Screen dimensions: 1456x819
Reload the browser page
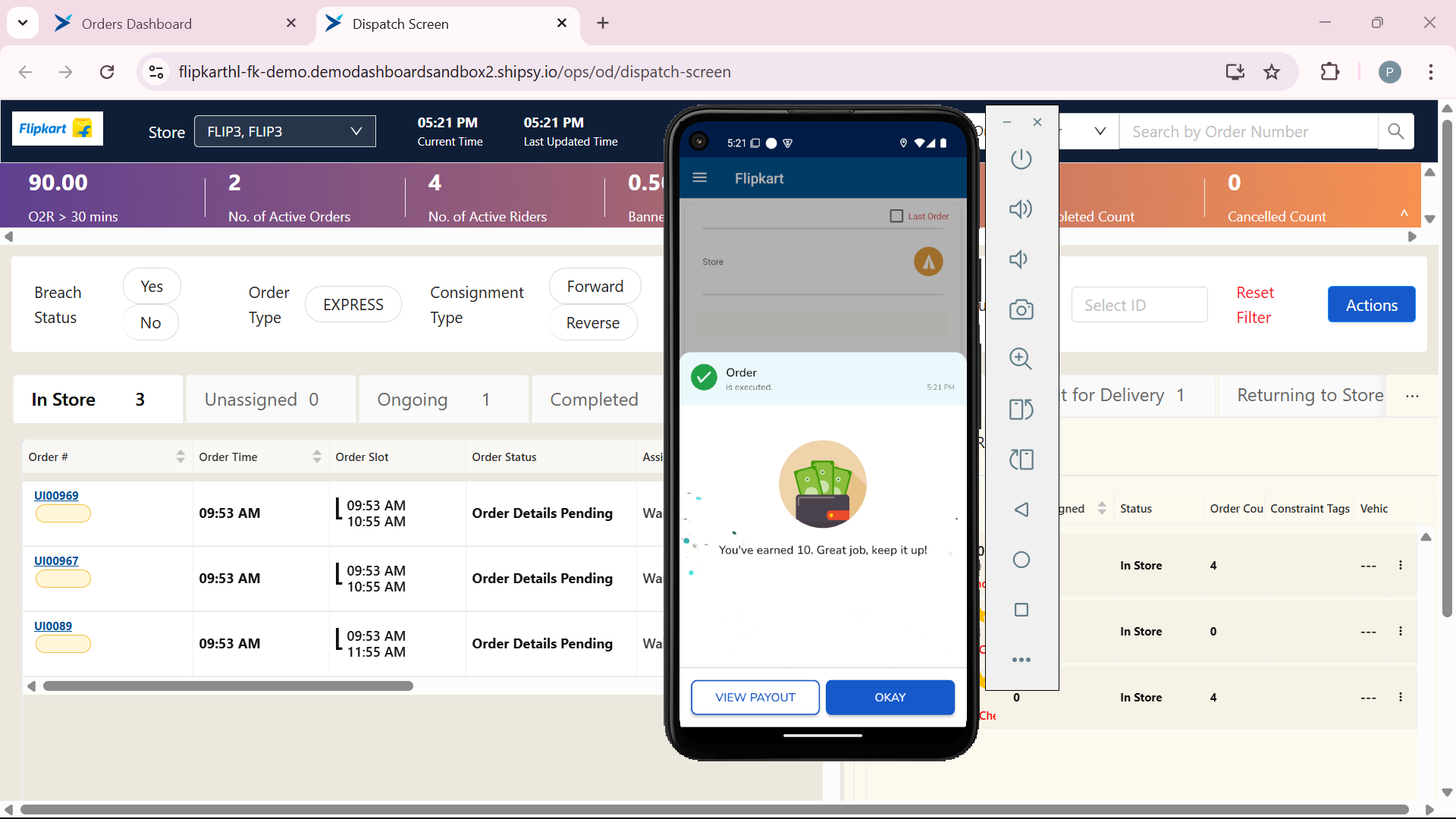[x=107, y=72]
